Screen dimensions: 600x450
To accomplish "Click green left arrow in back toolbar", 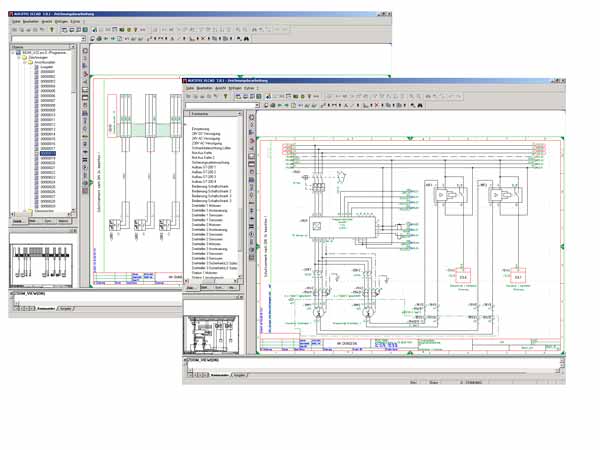I will (106, 39).
